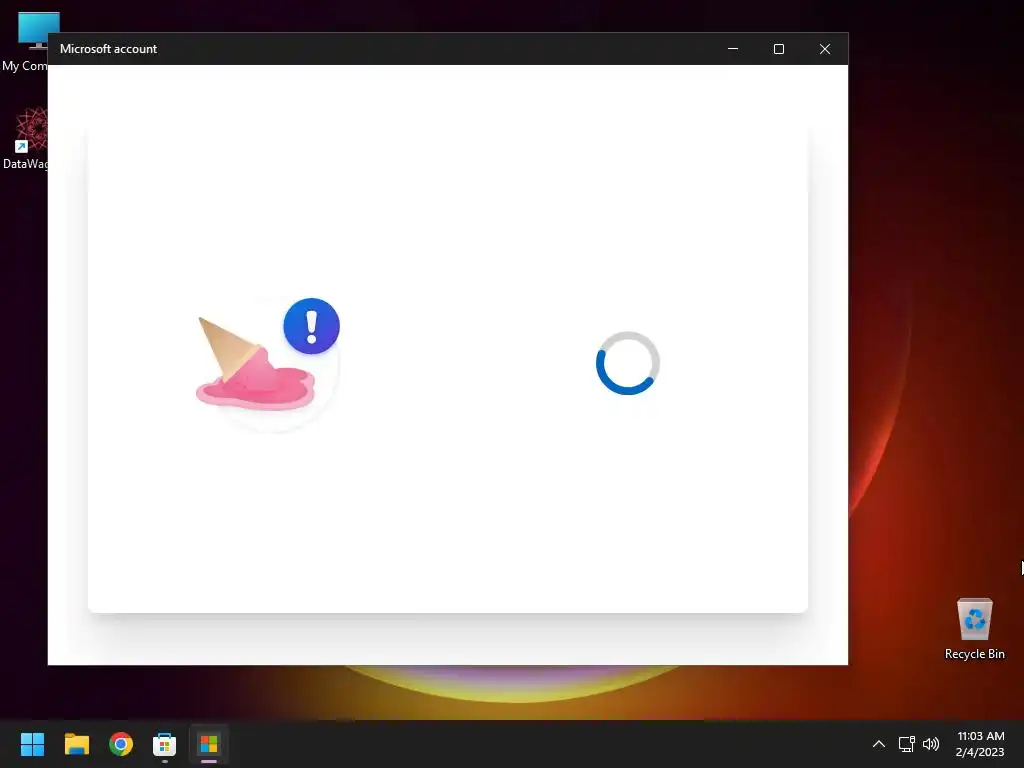This screenshot has width=1024, height=768.
Task: Close the Microsoft account window
Action: point(825,49)
